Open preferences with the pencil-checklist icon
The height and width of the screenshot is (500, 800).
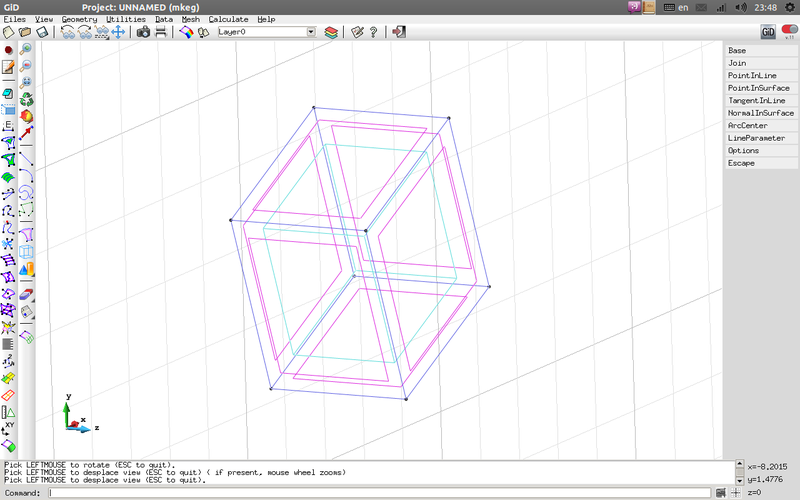click(x=357, y=32)
